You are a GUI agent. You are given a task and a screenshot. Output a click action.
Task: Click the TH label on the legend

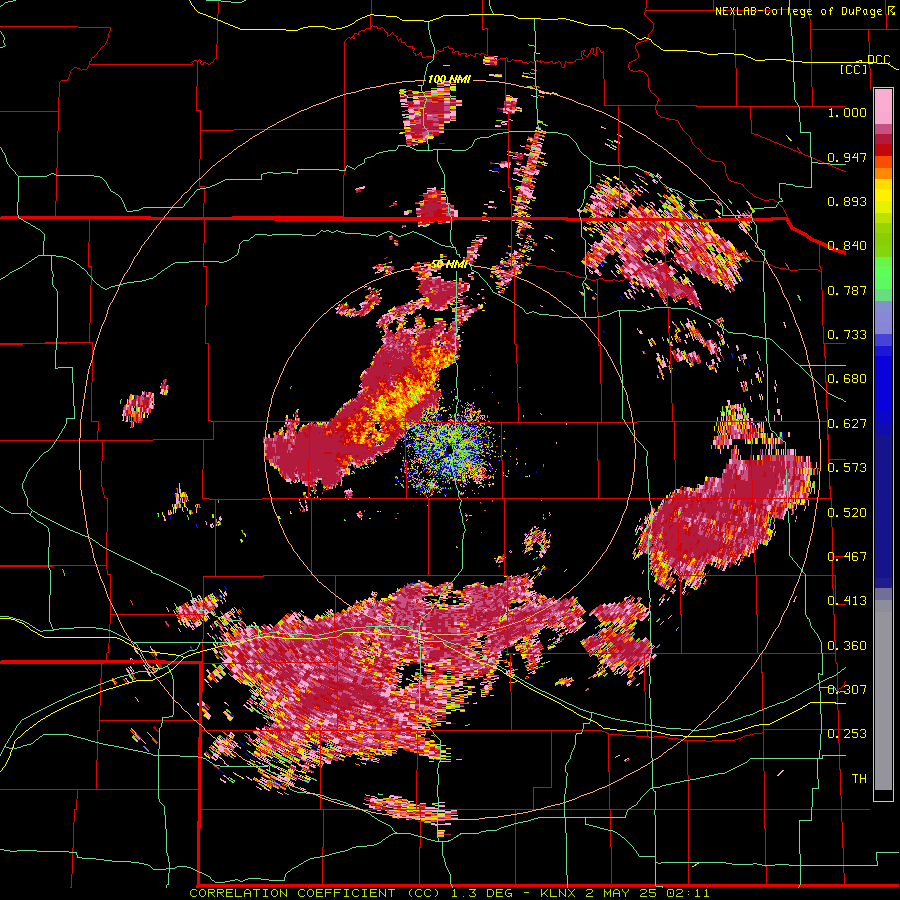pyautogui.click(x=859, y=779)
